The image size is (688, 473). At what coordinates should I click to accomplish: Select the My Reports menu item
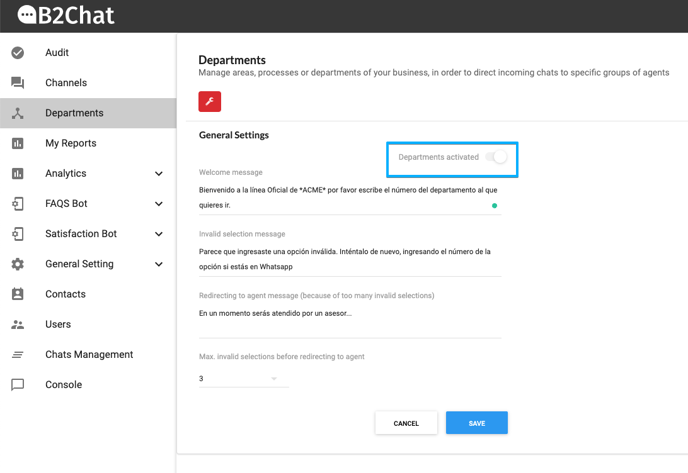pyautogui.click(x=88, y=143)
